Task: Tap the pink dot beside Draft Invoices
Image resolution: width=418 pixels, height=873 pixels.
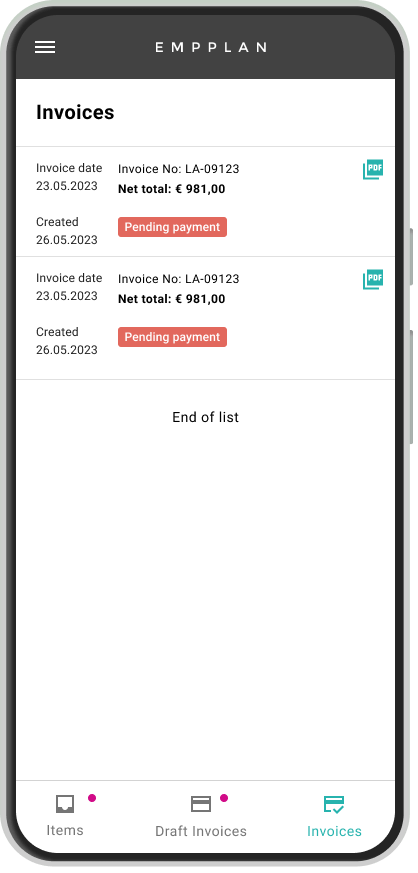Action: coord(224,798)
